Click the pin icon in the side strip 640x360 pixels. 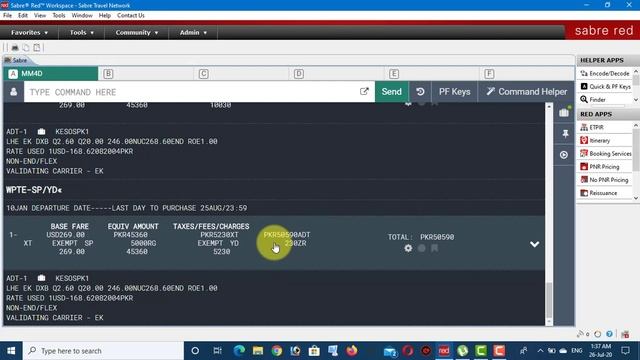[565, 134]
